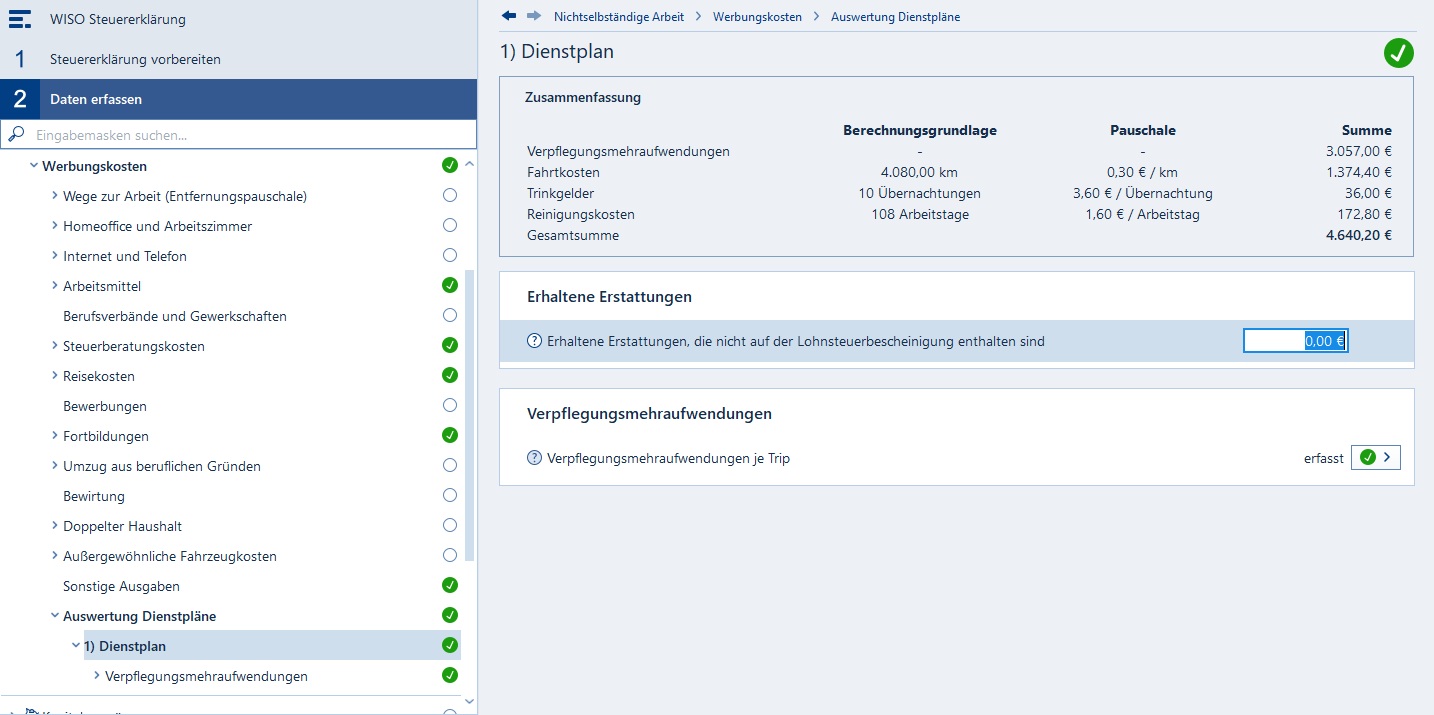Click the sidebar tree vertical scrollbar
Image resolution: width=1434 pixels, height=715 pixels.
click(x=470, y=416)
